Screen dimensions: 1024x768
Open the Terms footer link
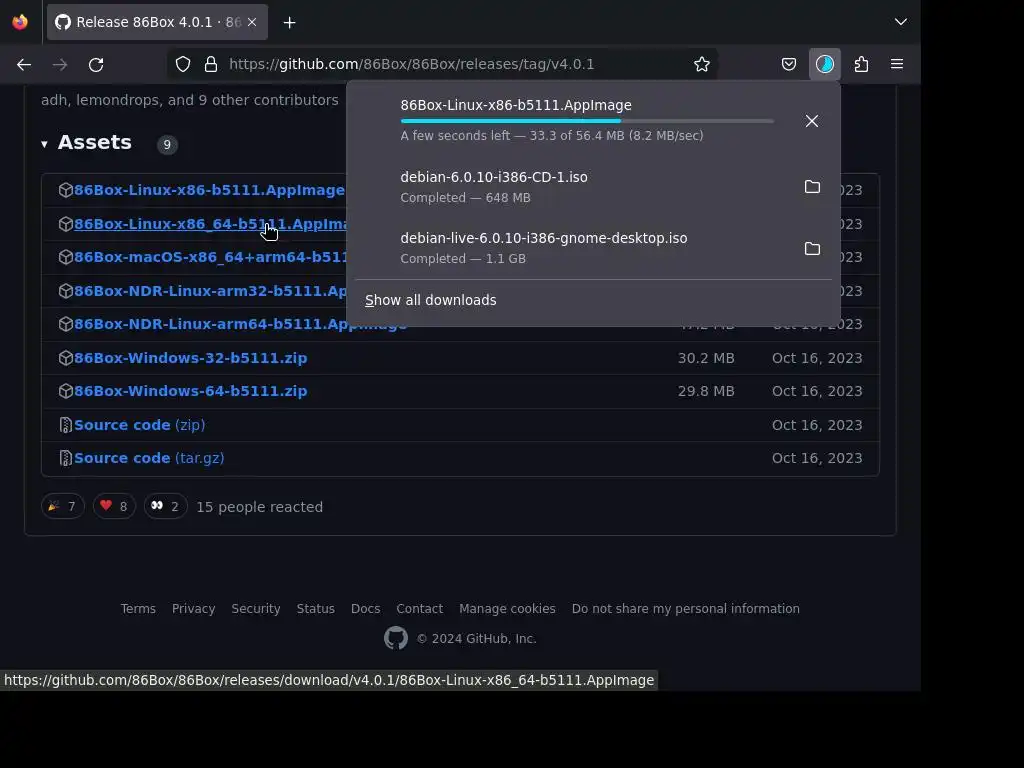[138, 609]
